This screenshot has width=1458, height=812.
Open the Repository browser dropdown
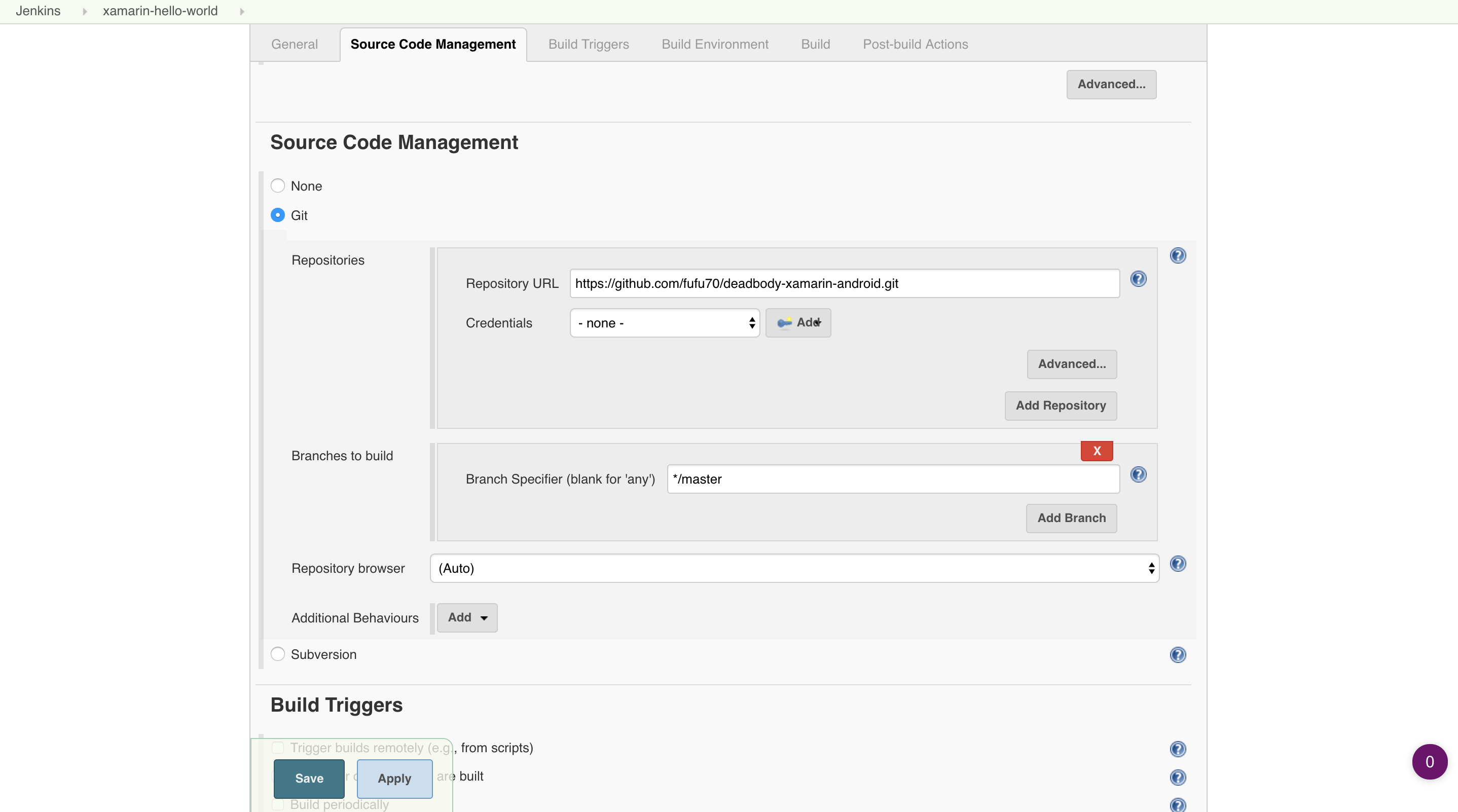[x=794, y=568]
